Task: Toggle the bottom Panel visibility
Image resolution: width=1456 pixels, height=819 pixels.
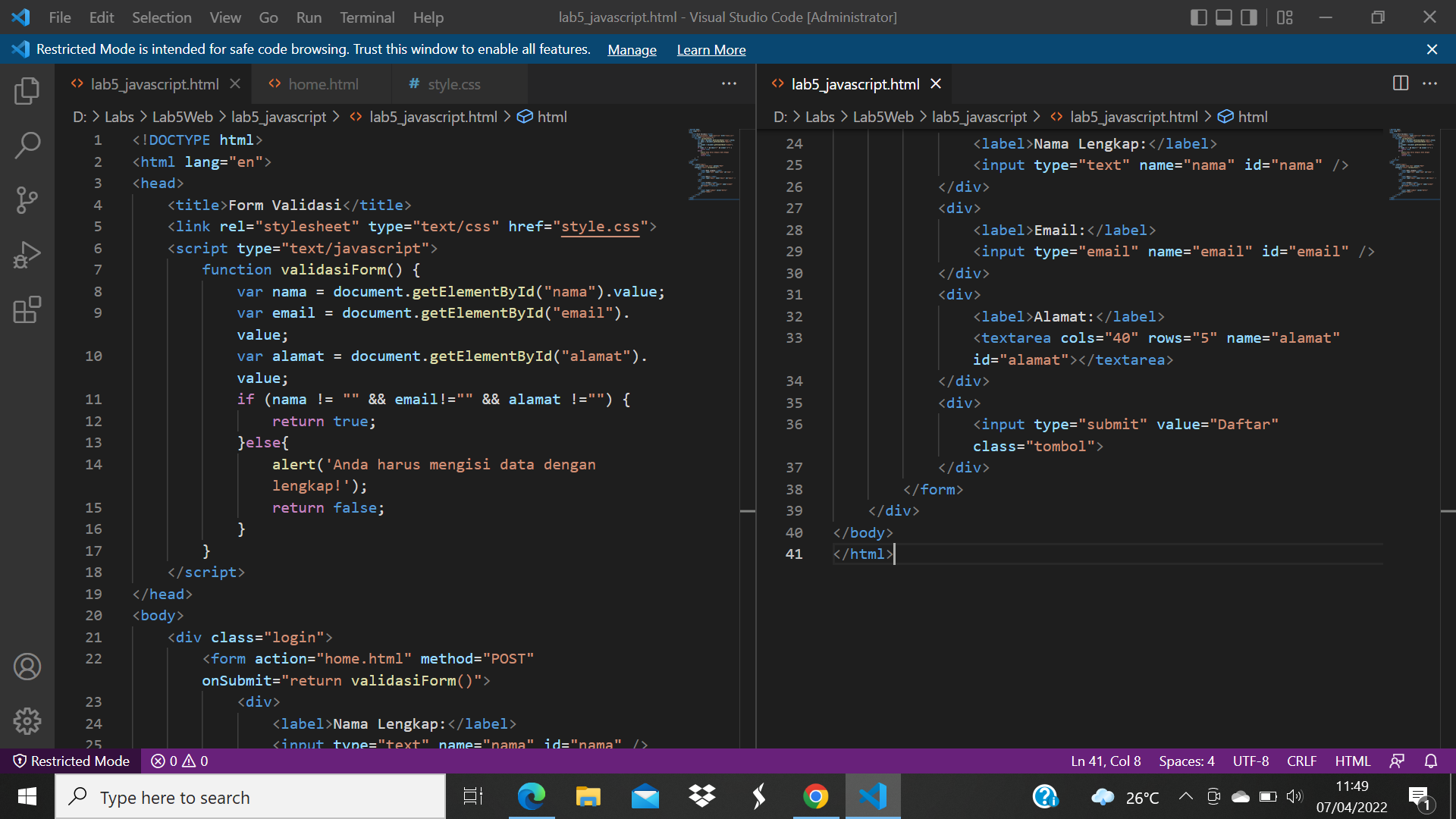Action: click(1222, 17)
